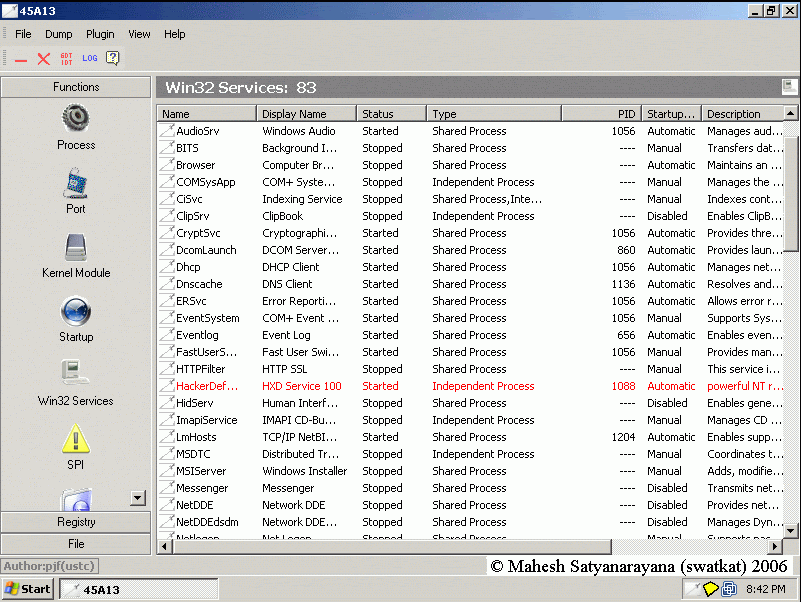Click the horizontal scrollbar thumb
801x602 pixels.
click(392, 546)
